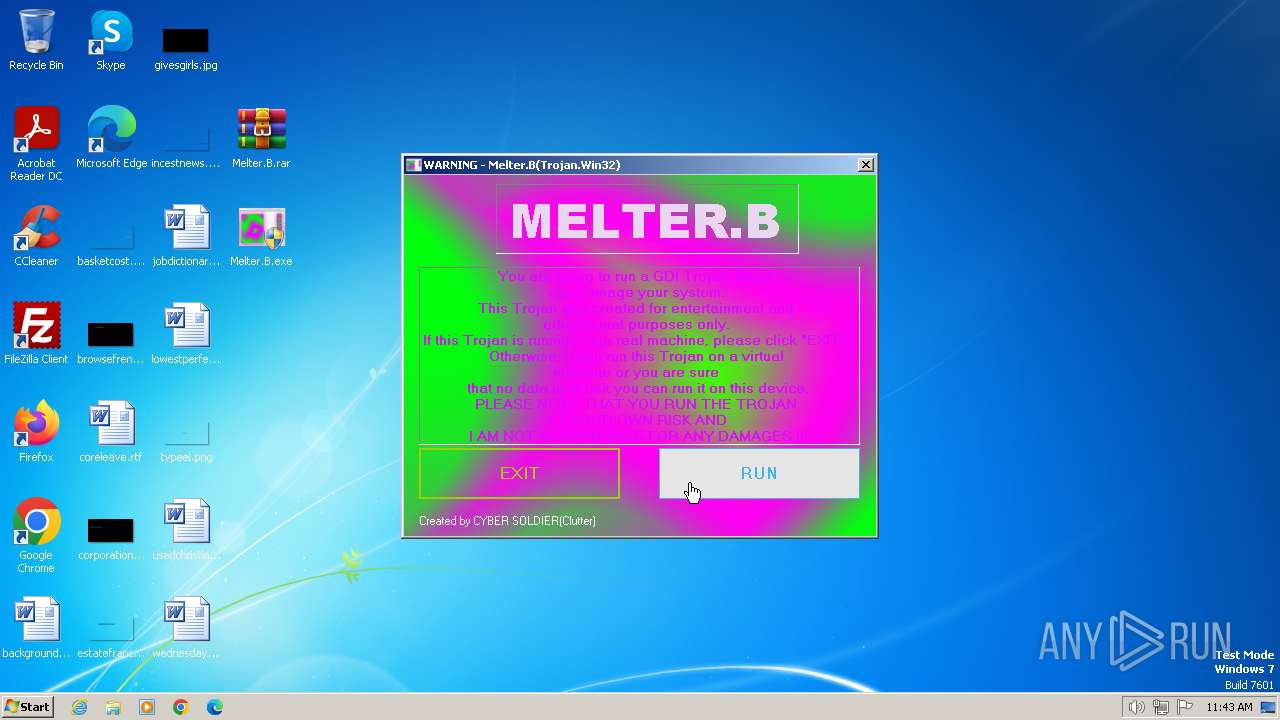The width and height of the screenshot is (1280, 720).
Task: Click the warning message text box
Action: tap(639, 355)
